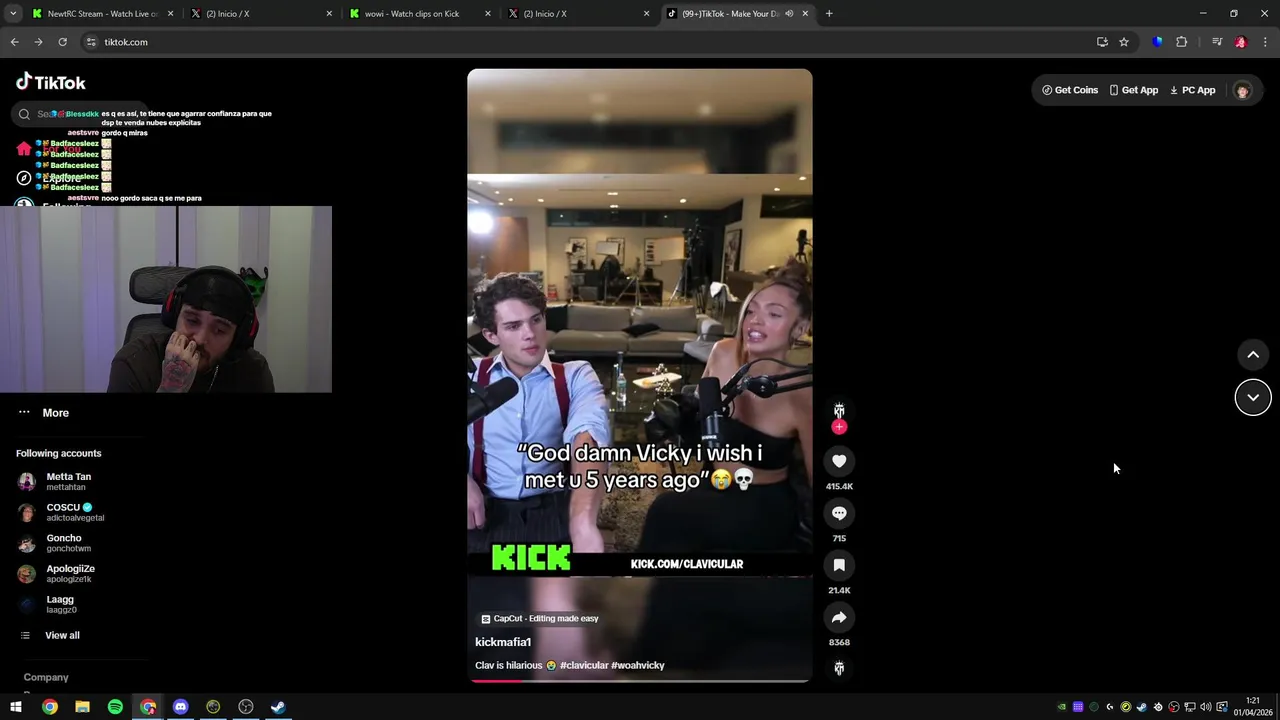This screenshot has width=1280, height=720.
Task: Open the tab search dropdown arrow
Action: [13, 14]
